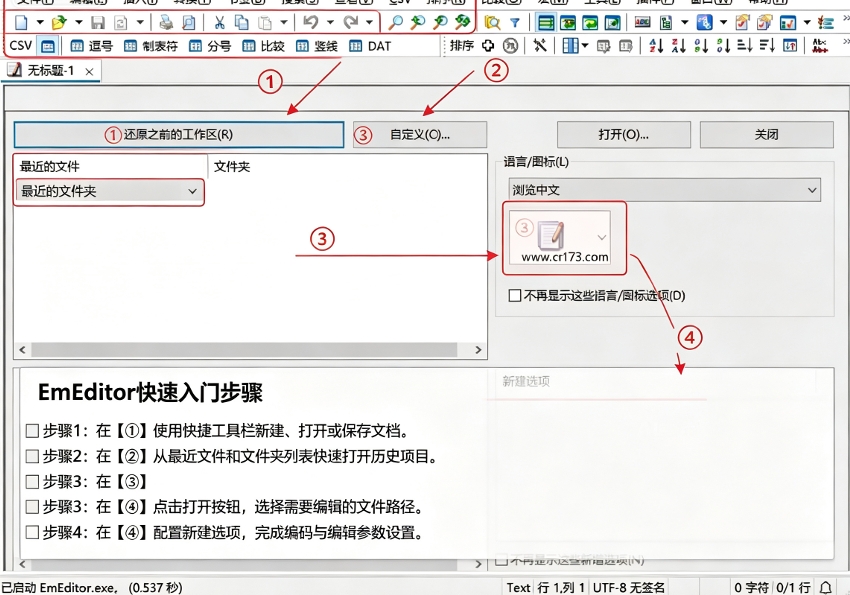Click the sort A to Z icon
This screenshot has height=595, width=850.
pyautogui.click(x=656, y=46)
